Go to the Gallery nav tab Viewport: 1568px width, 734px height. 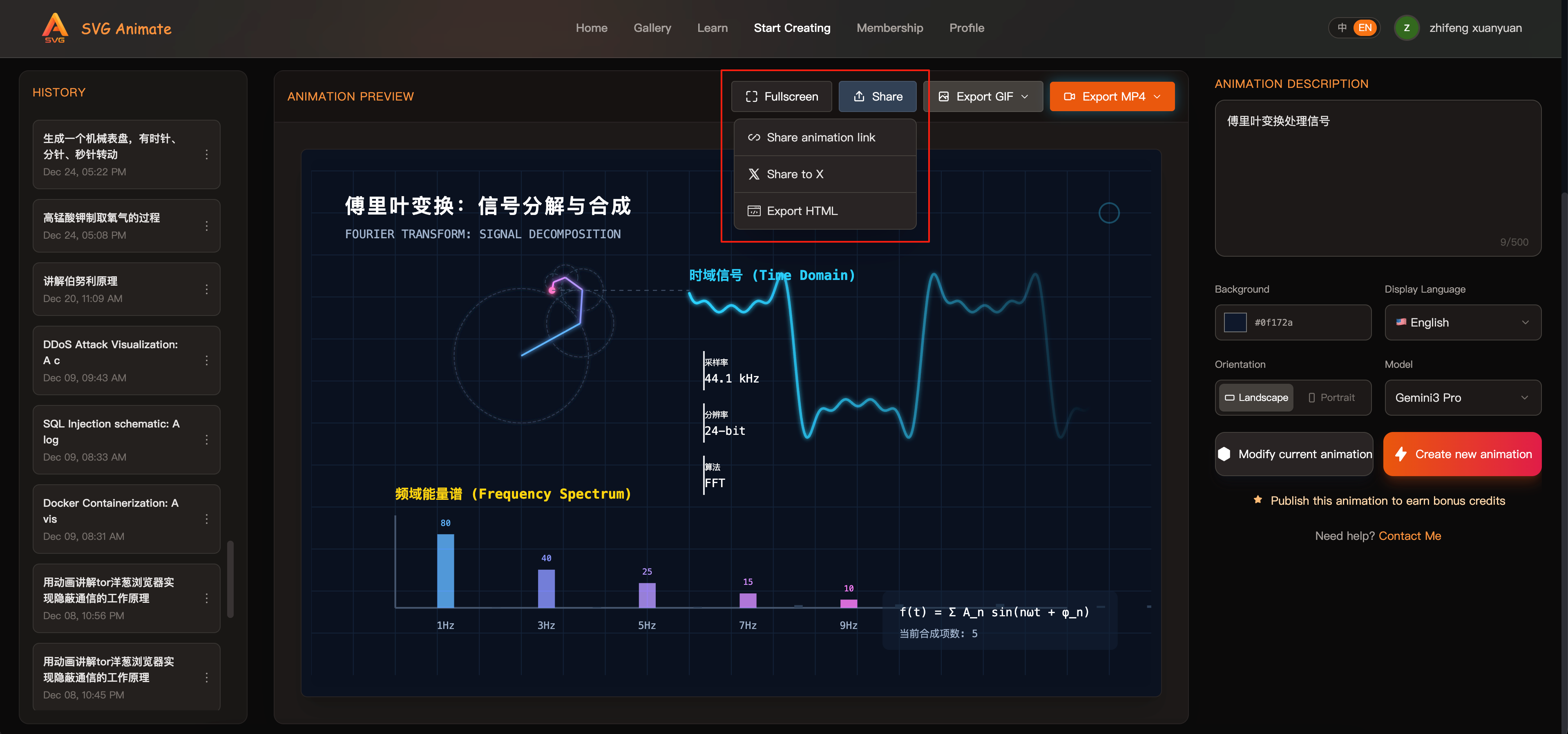[x=652, y=28]
